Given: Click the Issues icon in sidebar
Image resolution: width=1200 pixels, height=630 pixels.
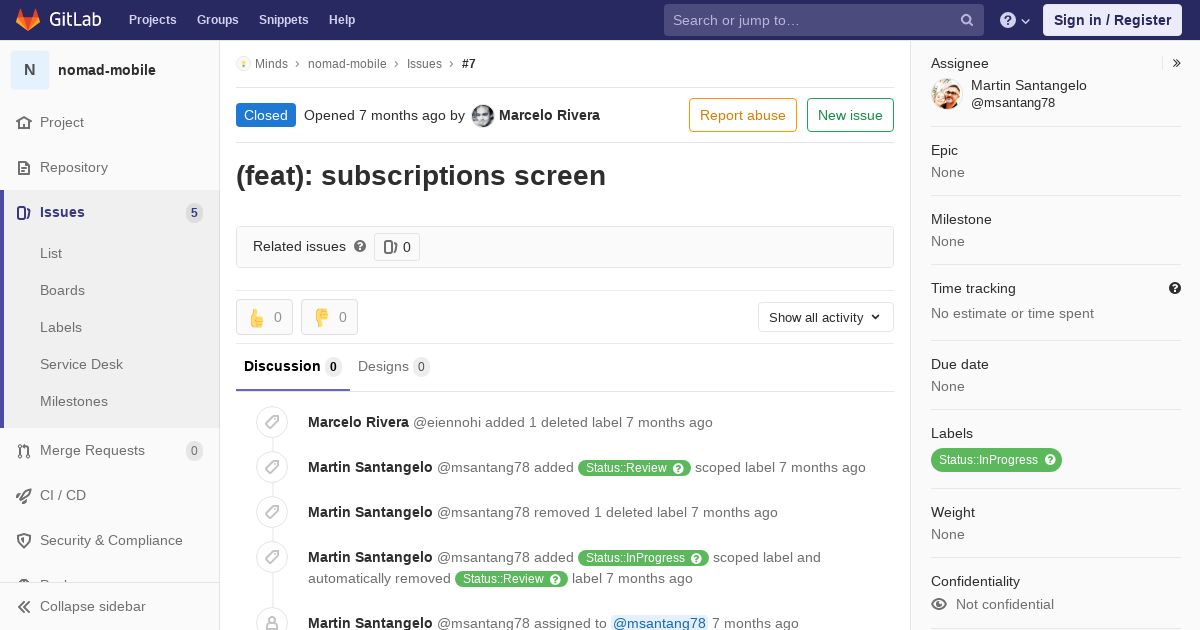Looking at the screenshot, I should (x=24, y=212).
